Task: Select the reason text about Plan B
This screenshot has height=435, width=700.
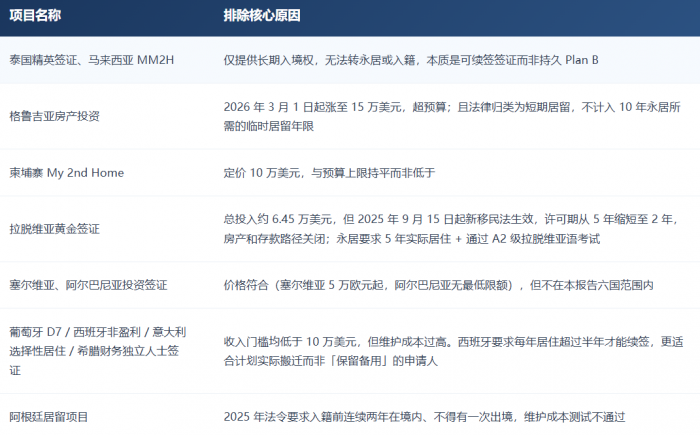Action: [x=411, y=60]
